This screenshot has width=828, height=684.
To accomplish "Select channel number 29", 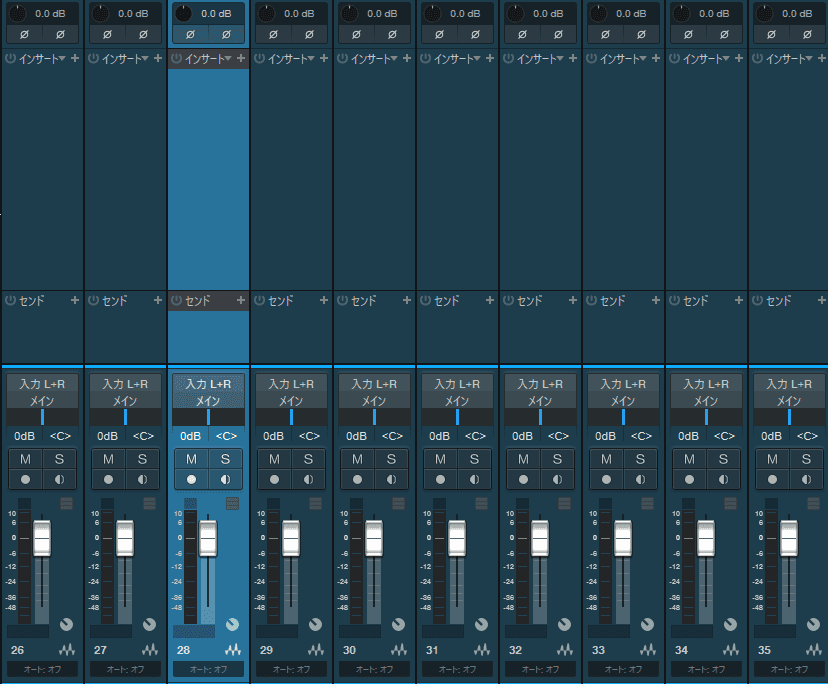I will pos(266,650).
